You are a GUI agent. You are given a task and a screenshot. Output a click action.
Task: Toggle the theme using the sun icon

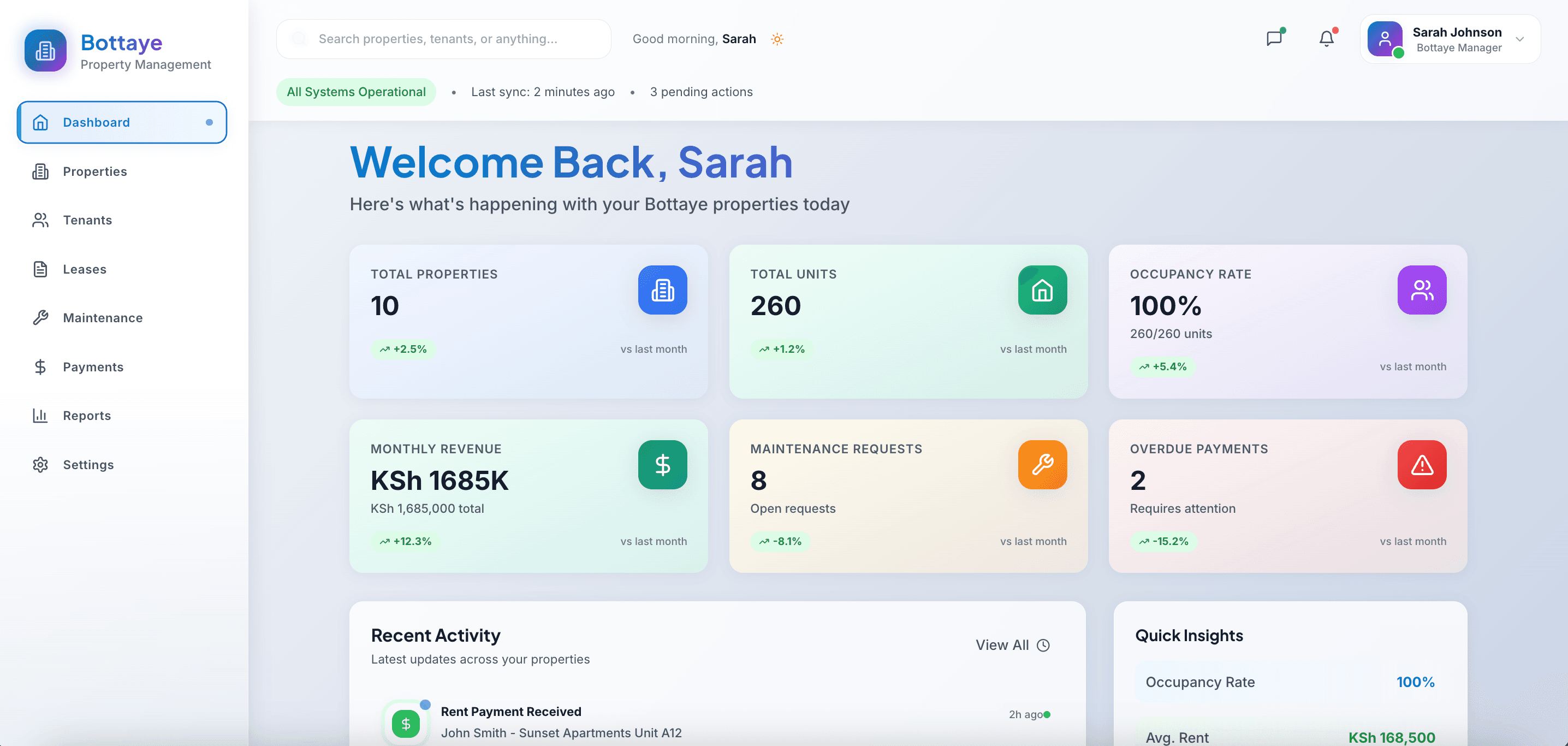(x=777, y=38)
